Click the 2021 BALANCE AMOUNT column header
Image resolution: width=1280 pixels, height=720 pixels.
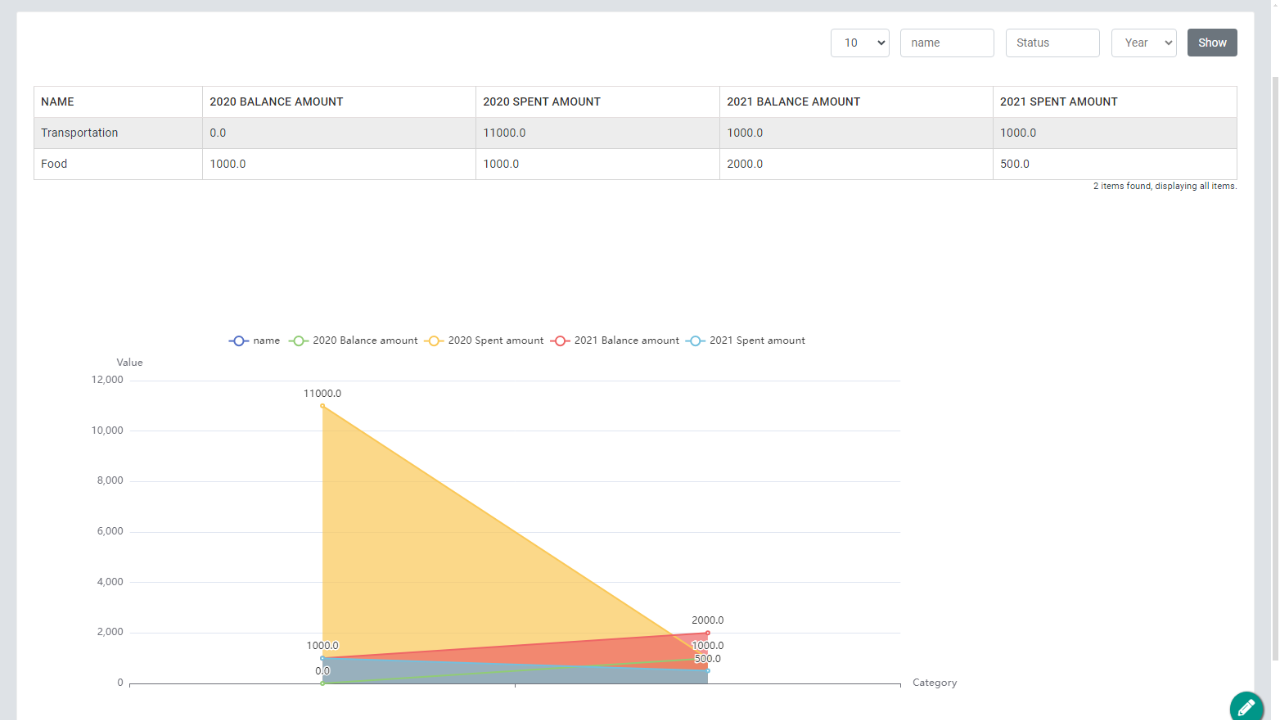click(793, 102)
